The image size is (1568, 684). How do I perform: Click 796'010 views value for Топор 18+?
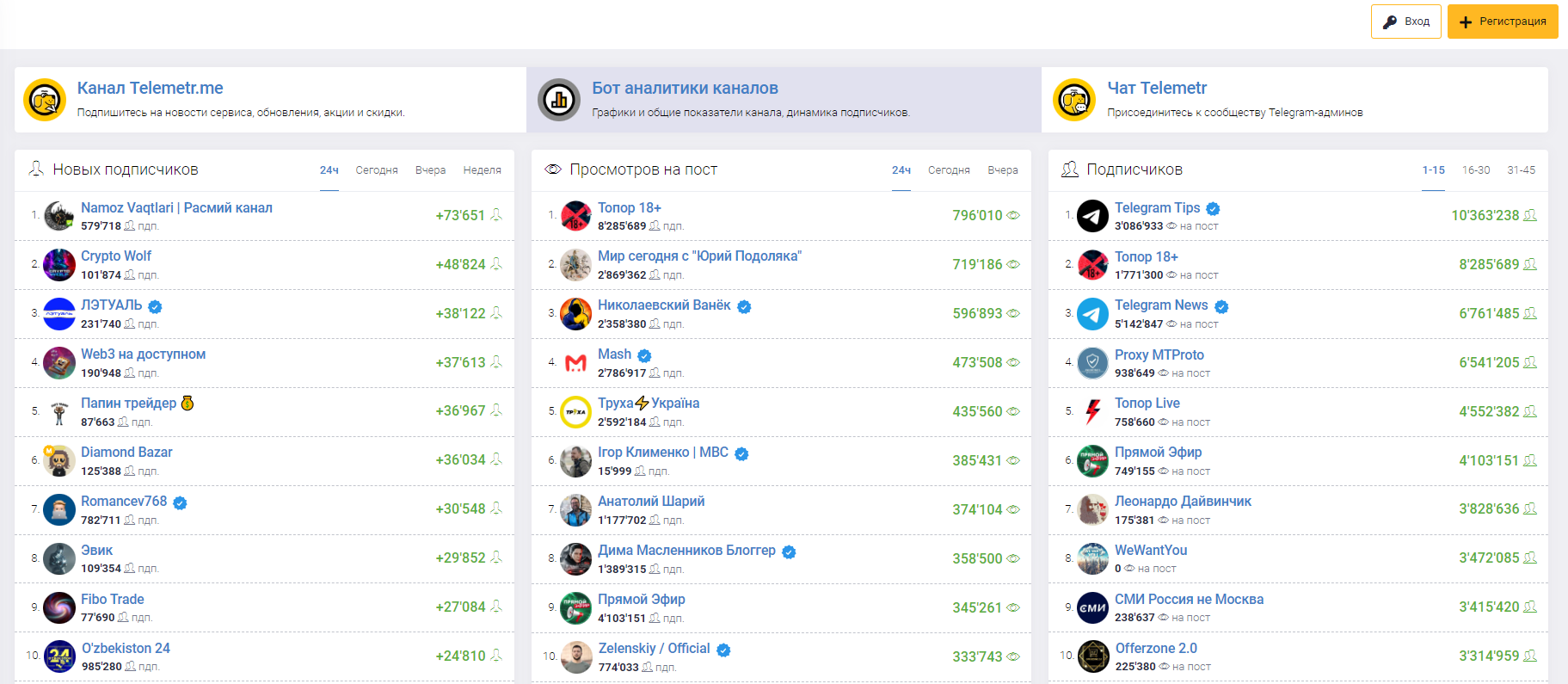tap(977, 215)
